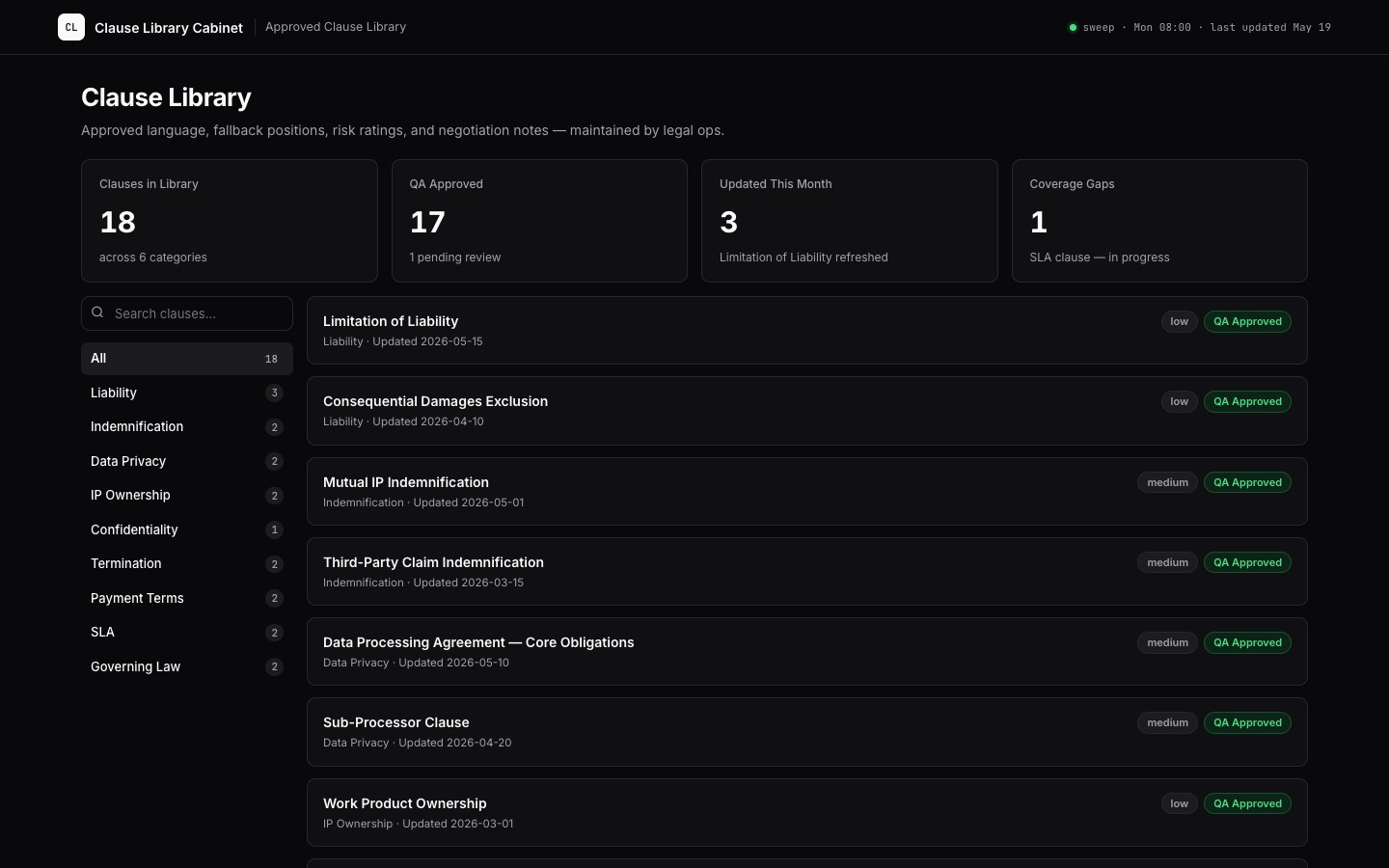
Task: Click the page subtitle about approved language
Action: pyautogui.click(x=402, y=130)
